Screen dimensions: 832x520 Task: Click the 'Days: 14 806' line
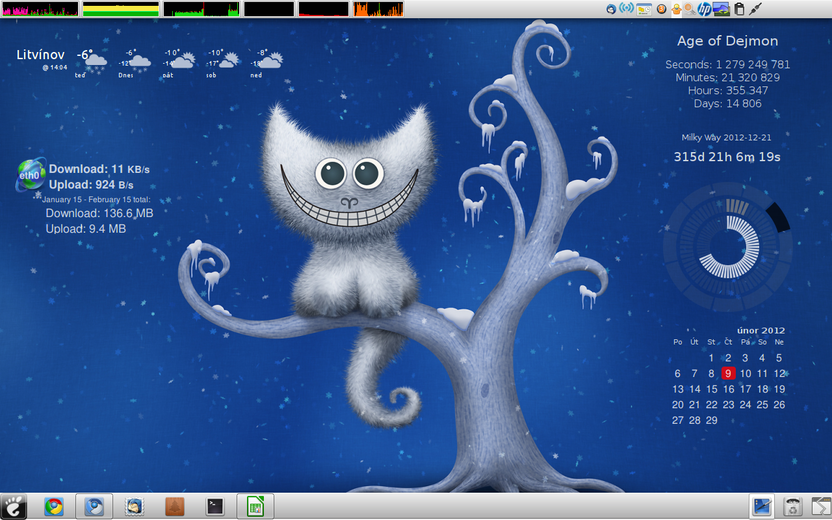727,103
